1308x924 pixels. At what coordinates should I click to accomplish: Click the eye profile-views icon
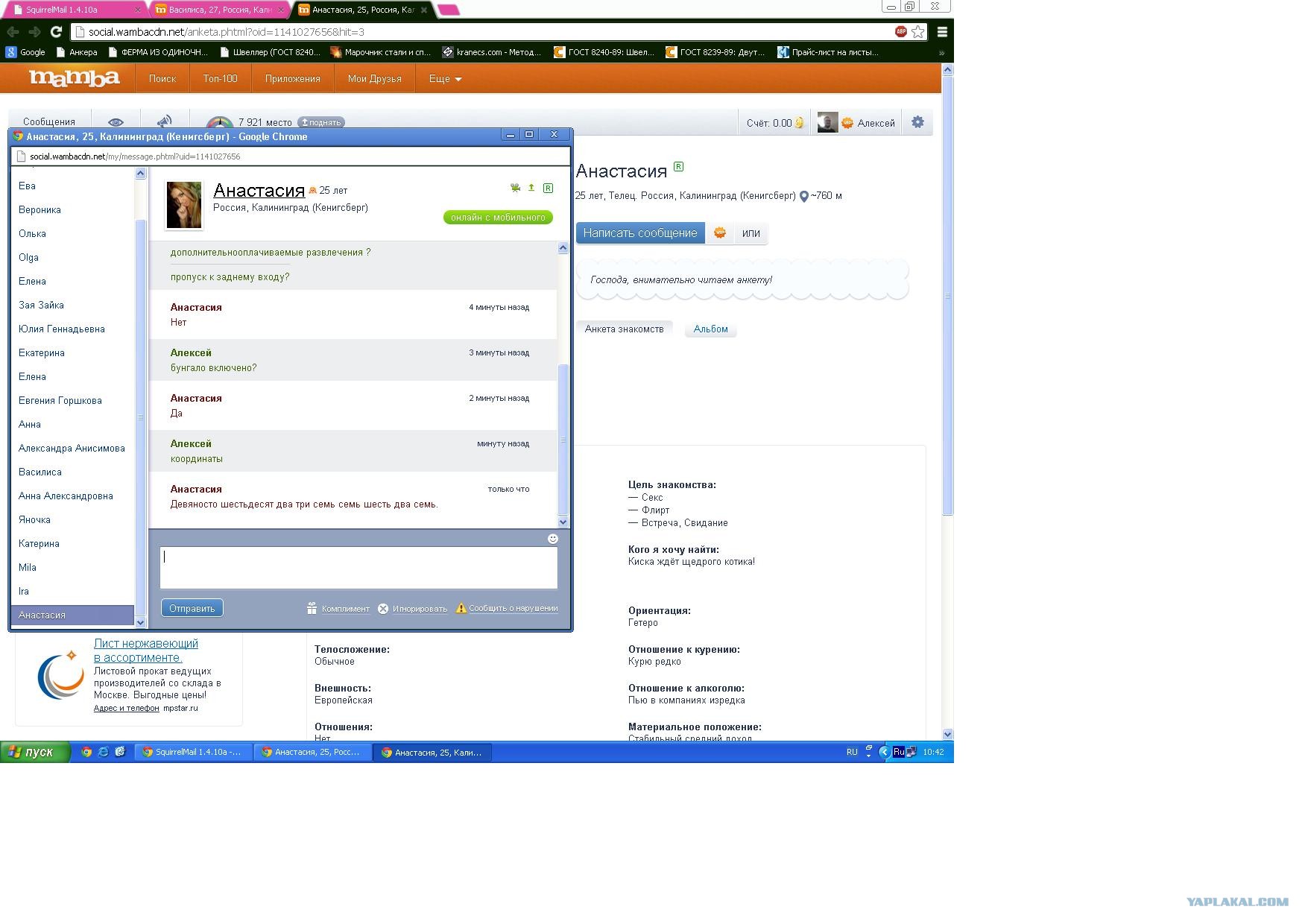[116, 122]
